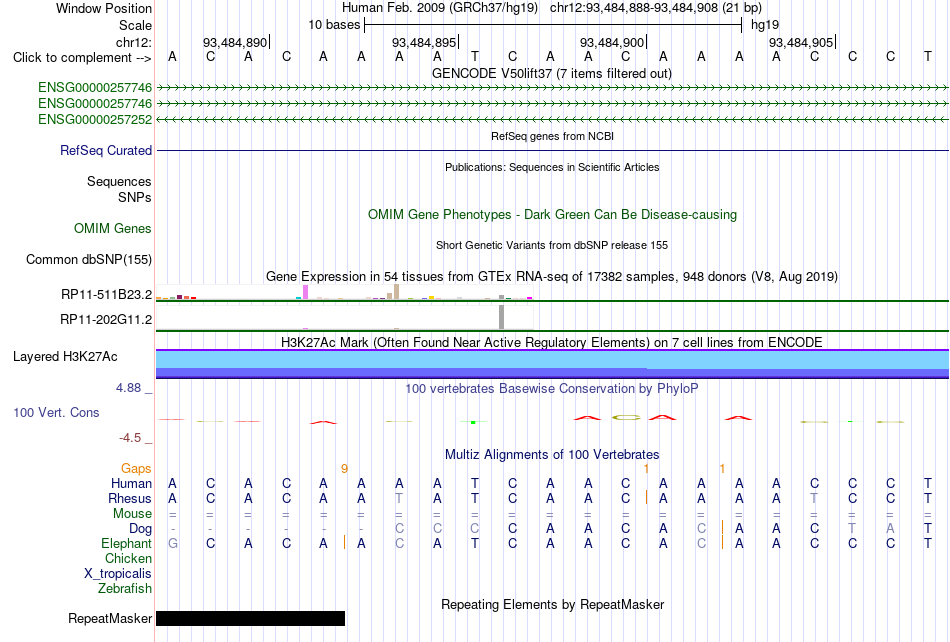Click the RepeatMasker track label
950x642 pixels.
point(110,618)
